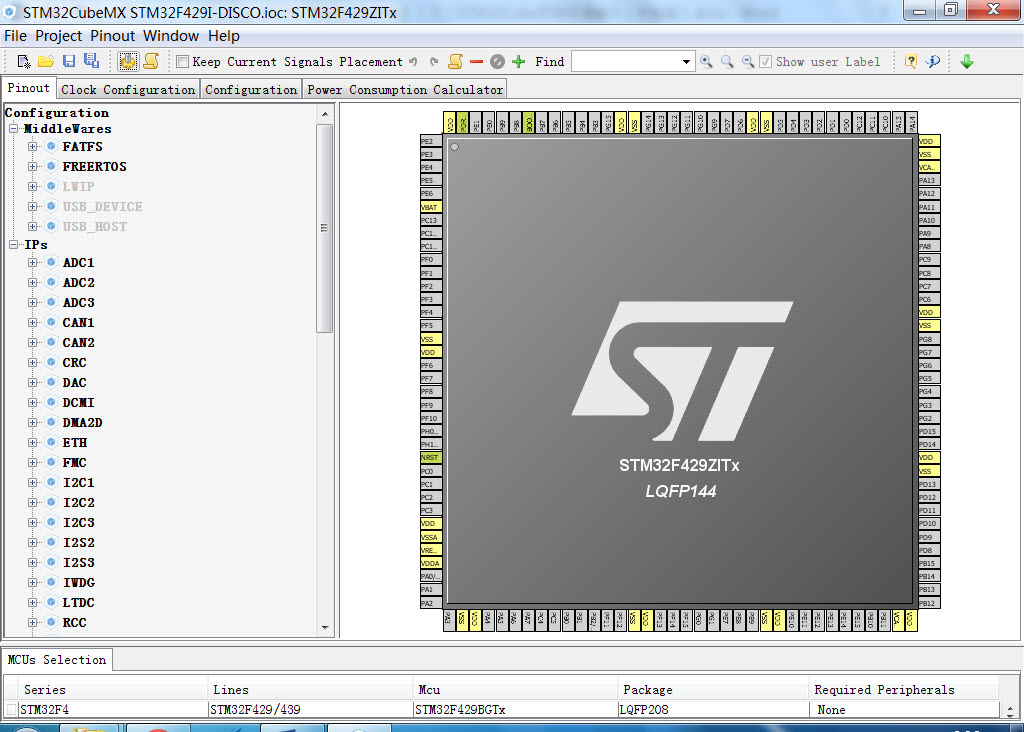Select the VSSA pin on the chip
Screen dimensions: 1024x732
pyautogui.click(x=431, y=537)
